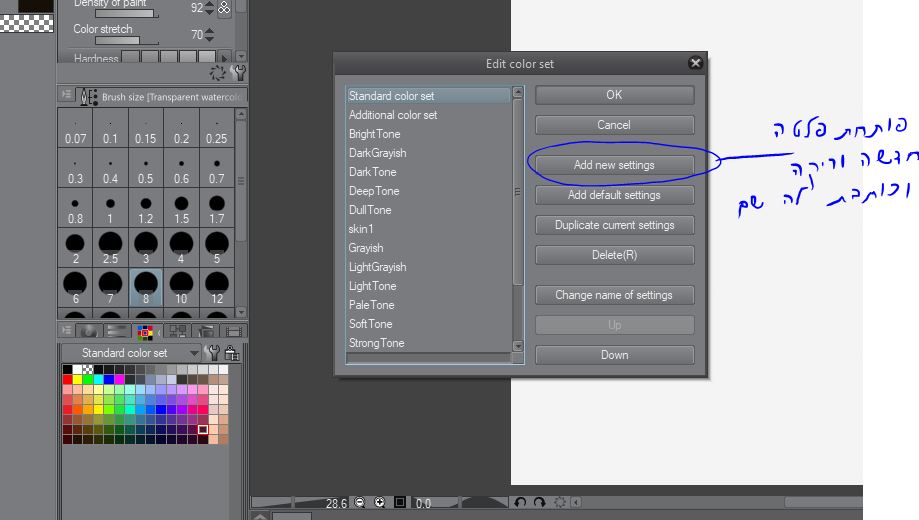The image size is (919, 520).
Task: Rotate canvas left with counterclockwise arrow
Action: click(520, 502)
